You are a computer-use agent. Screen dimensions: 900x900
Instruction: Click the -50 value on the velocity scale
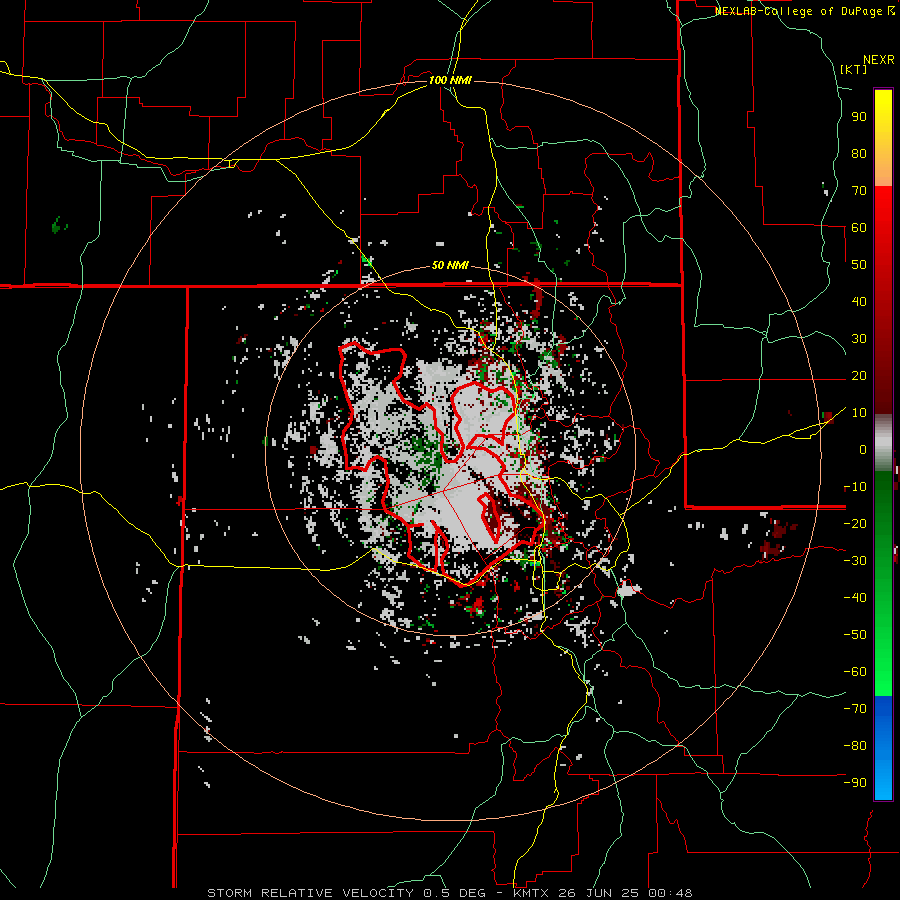[x=855, y=634]
